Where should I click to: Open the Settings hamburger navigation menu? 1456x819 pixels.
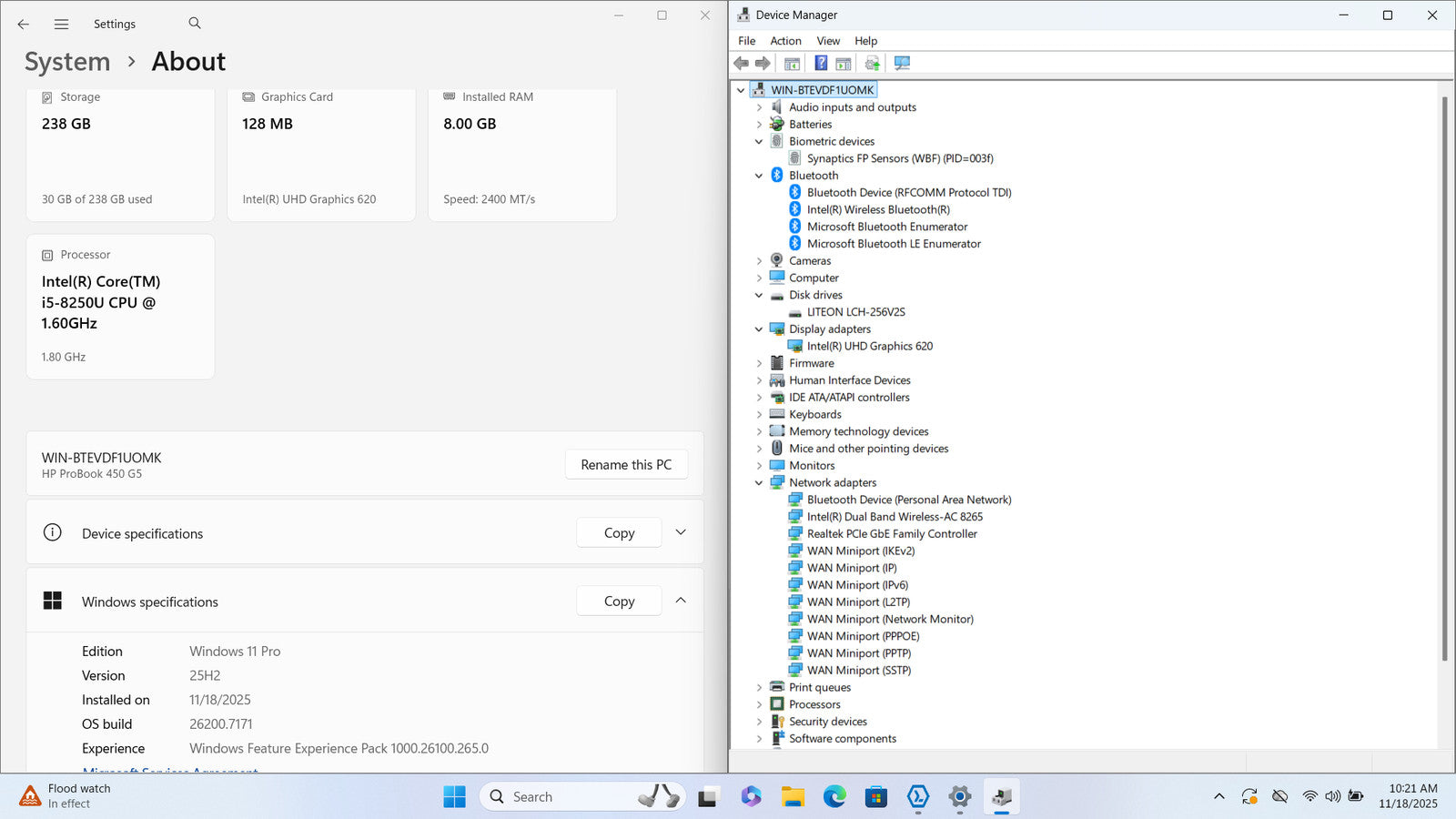61,25
